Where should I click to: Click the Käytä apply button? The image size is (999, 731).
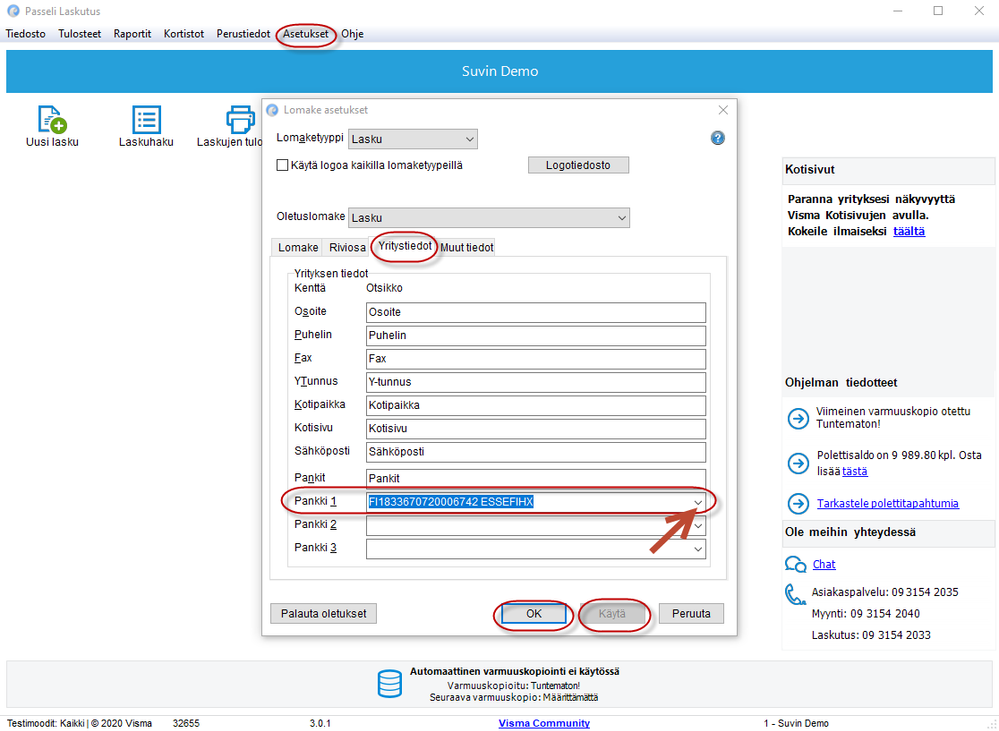click(x=612, y=614)
